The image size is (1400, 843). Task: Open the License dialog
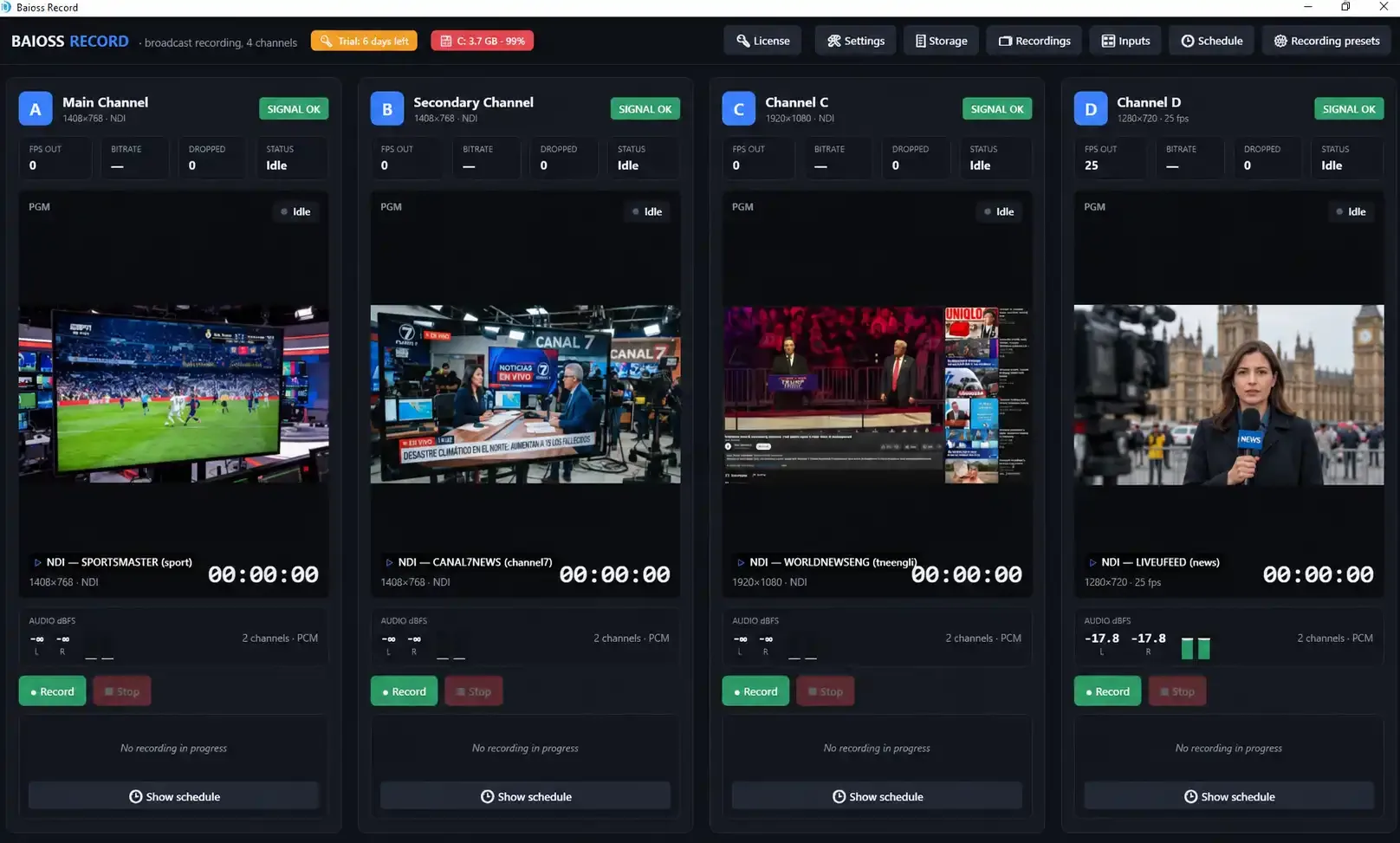pyautogui.click(x=762, y=41)
